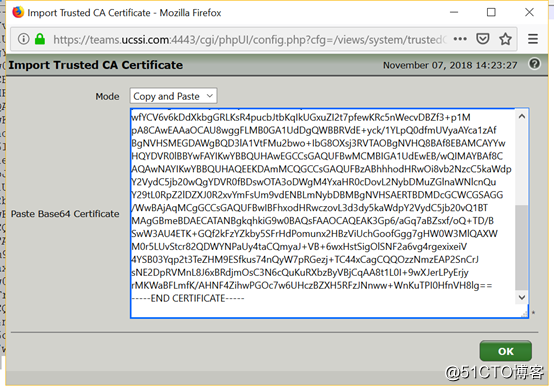Click inside the Paste Base64 Certificate textarea
The width and height of the screenshot is (554, 391).
pyautogui.click(x=329, y=213)
